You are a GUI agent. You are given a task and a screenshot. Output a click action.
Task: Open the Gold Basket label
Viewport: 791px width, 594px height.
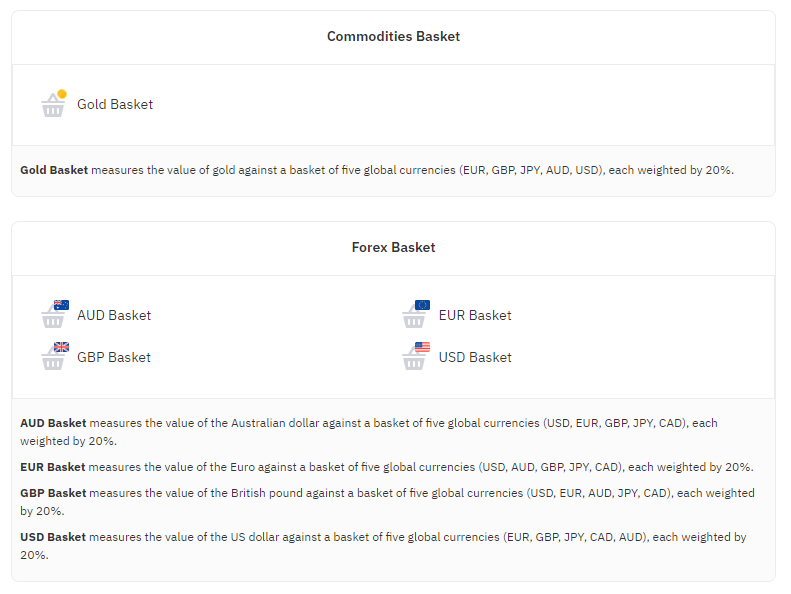pos(115,104)
